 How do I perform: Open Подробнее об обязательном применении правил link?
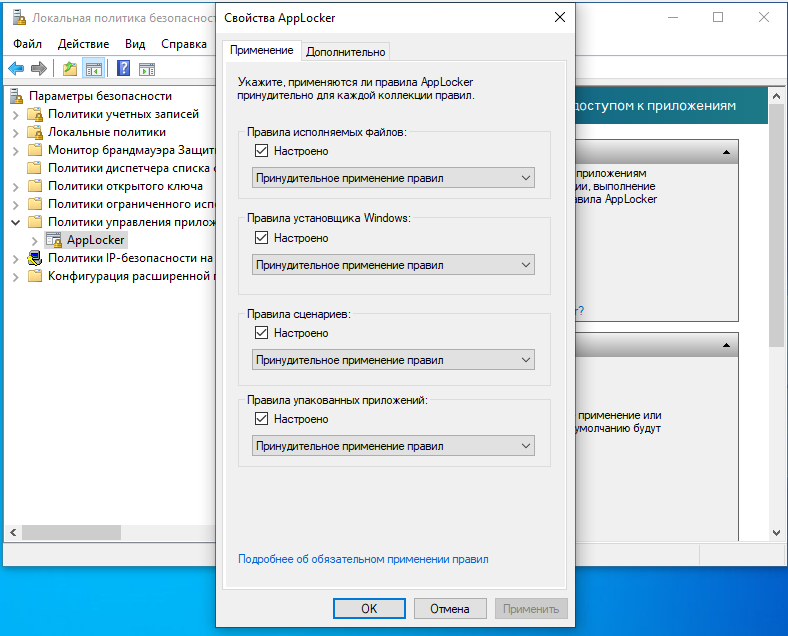coord(363,559)
